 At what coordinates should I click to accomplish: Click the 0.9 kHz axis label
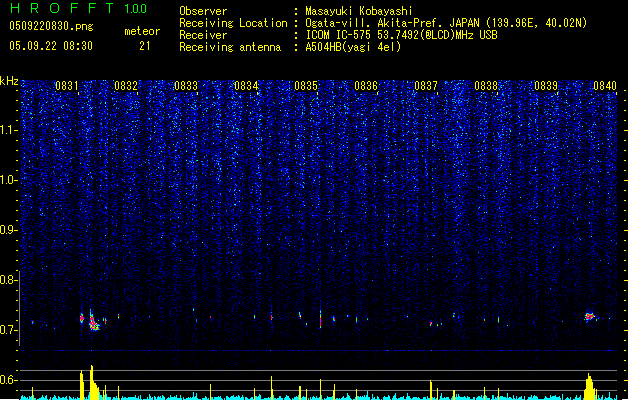coord(9,230)
